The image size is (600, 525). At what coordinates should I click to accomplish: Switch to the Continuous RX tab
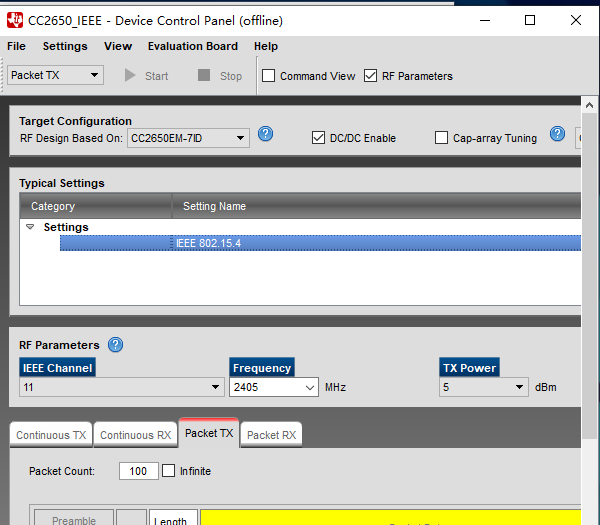[x=135, y=435]
